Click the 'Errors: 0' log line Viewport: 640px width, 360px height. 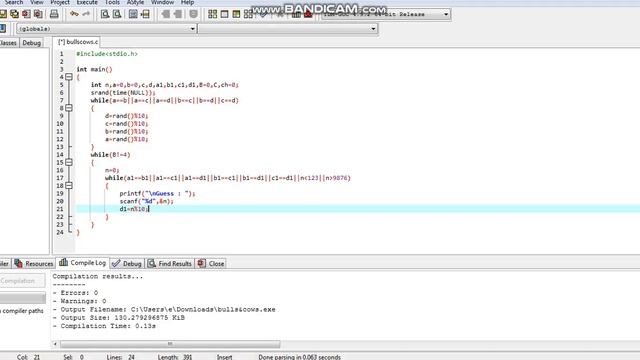pyautogui.click(x=75, y=293)
